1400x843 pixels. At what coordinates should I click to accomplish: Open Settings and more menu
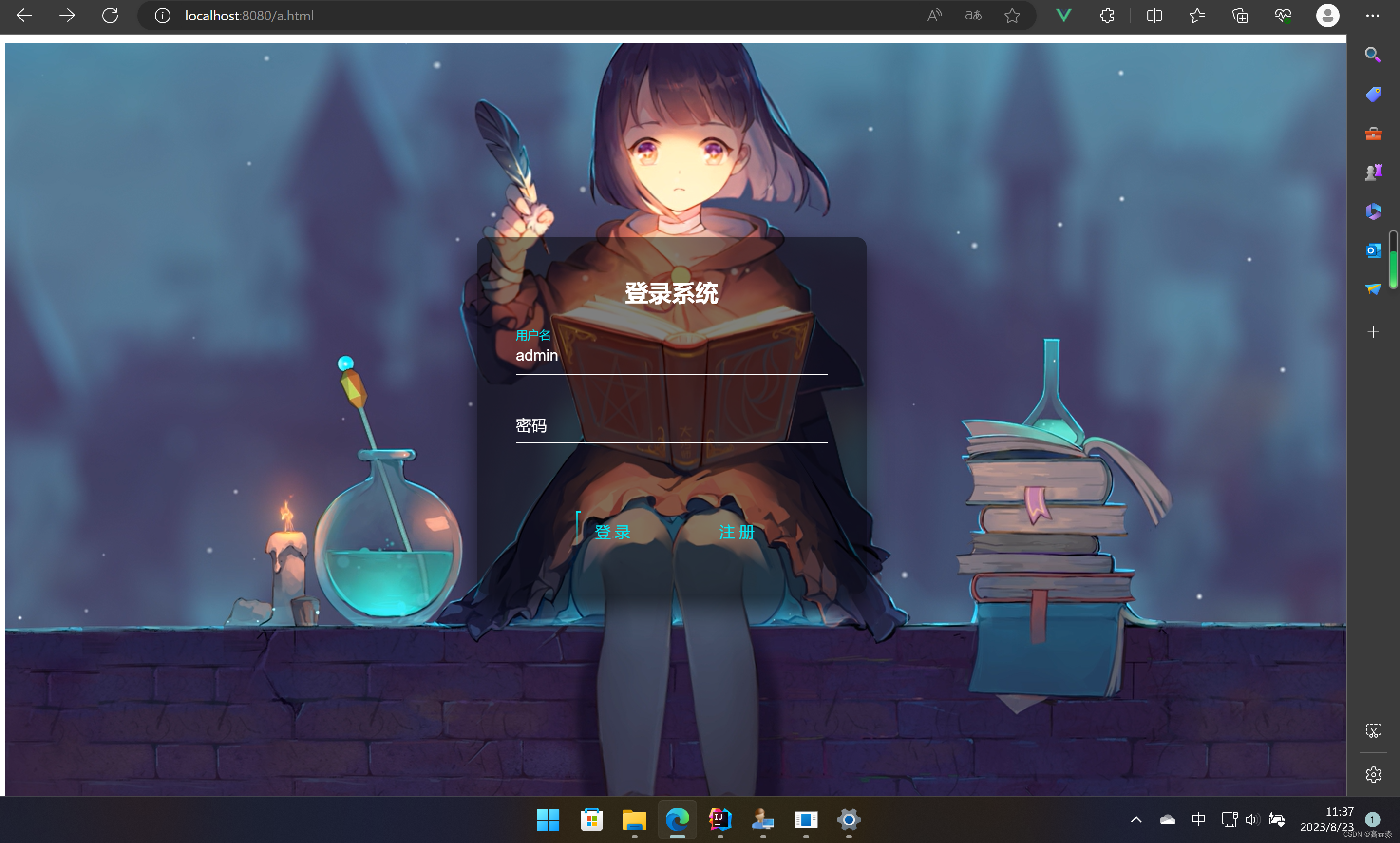[1373, 15]
